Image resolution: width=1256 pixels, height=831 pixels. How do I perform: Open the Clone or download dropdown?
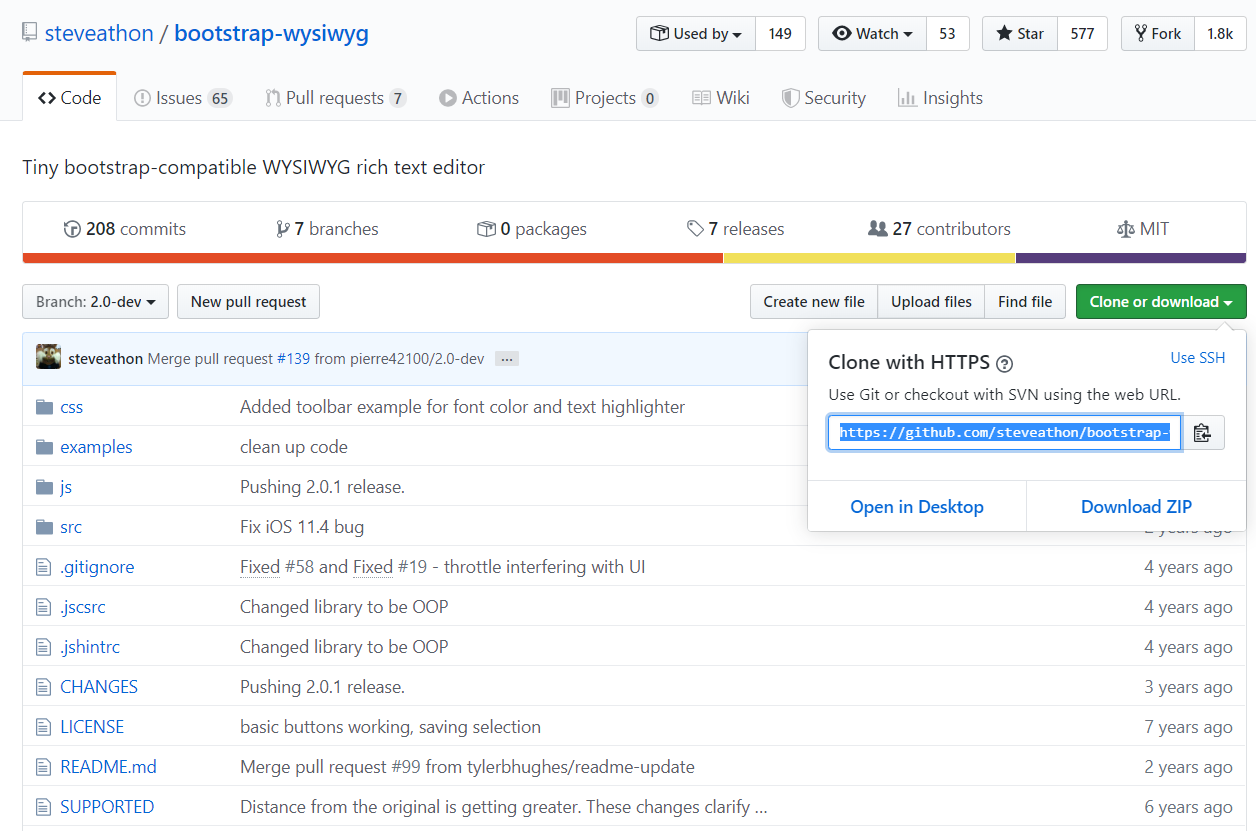(1161, 301)
